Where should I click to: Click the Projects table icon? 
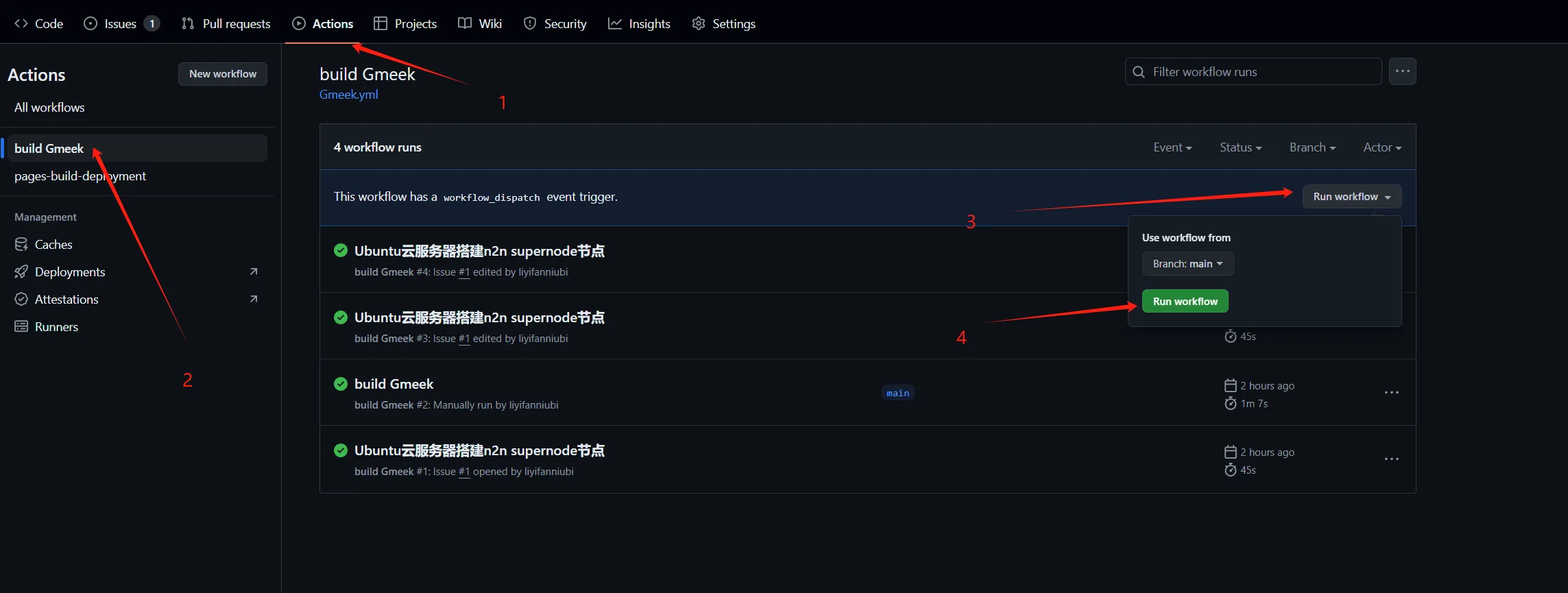381,23
